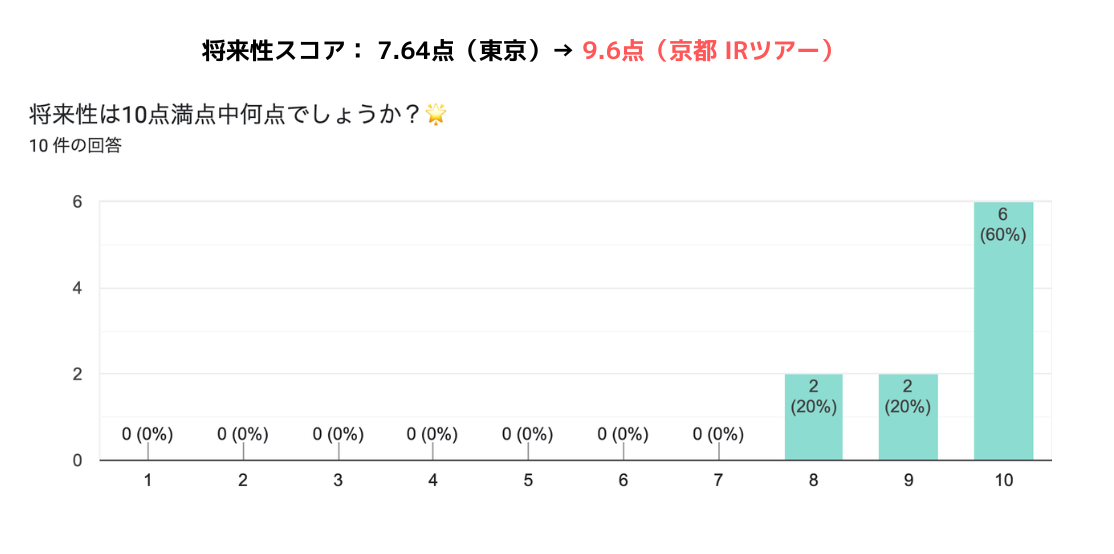Click the 0 (0%) label above score 1

[147, 434]
